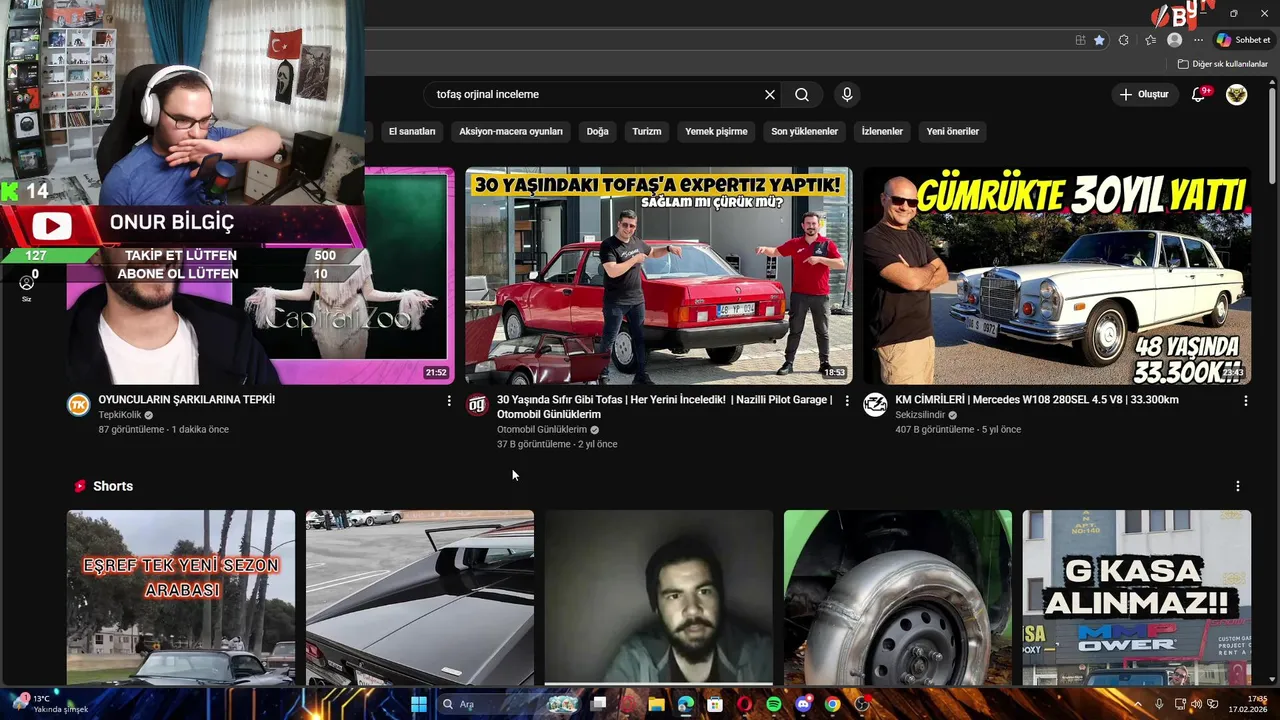Click the Otomobil Günlüklerim channel avatar

tap(477, 405)
